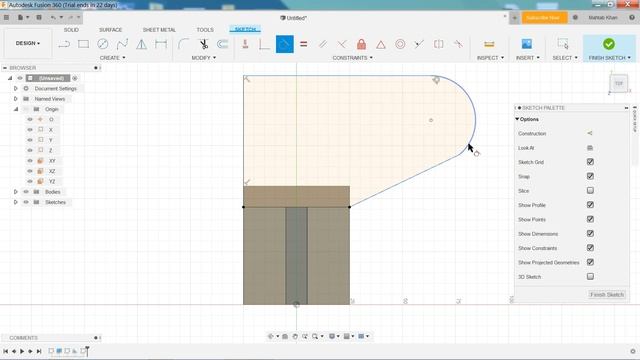Image resolution: width=640 pixels, height=360 pixels.
Task: Open the DESIGN workspace dropdown
Action: 28,43
